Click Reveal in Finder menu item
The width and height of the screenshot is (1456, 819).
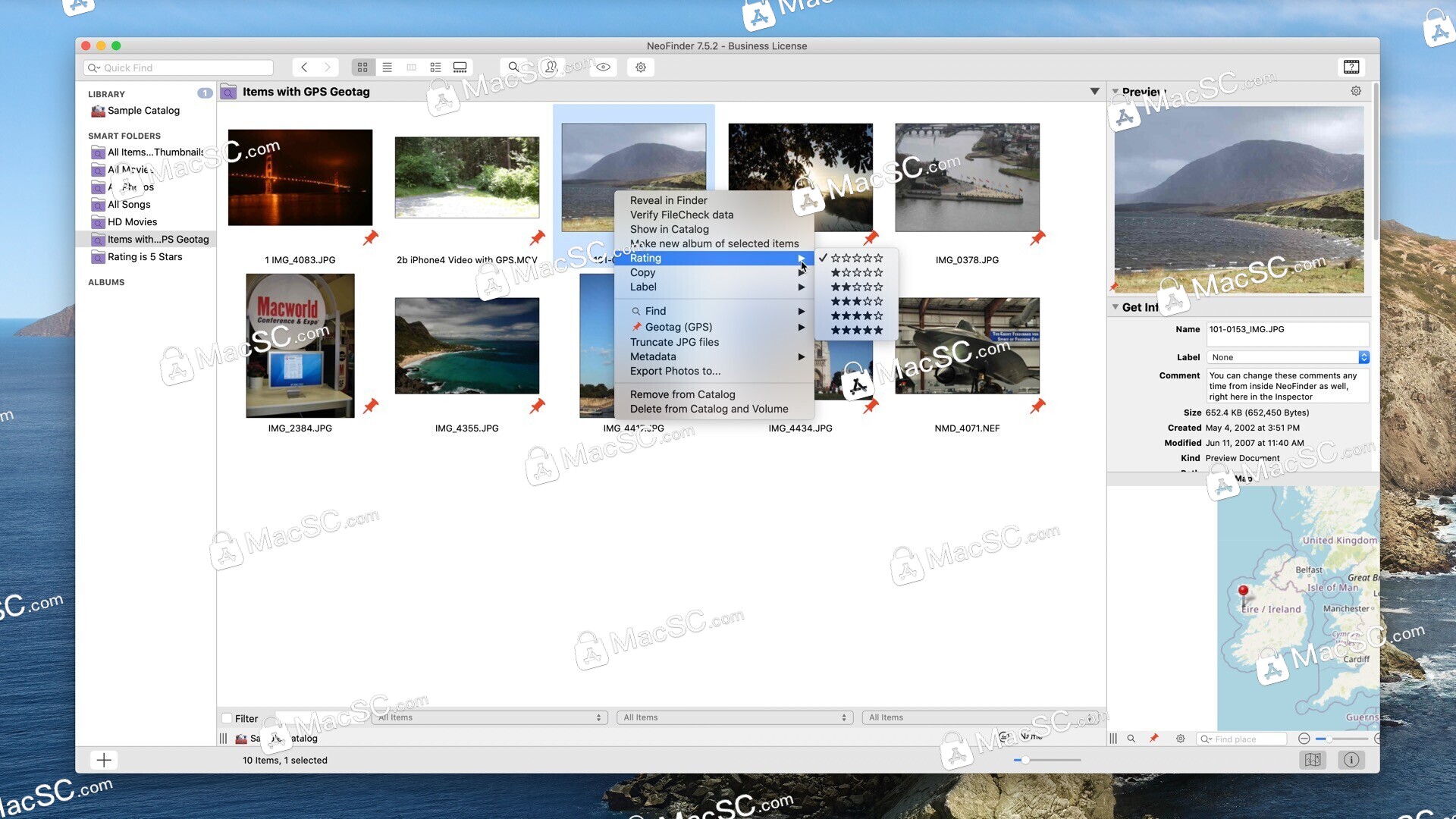tap(669, 200)
